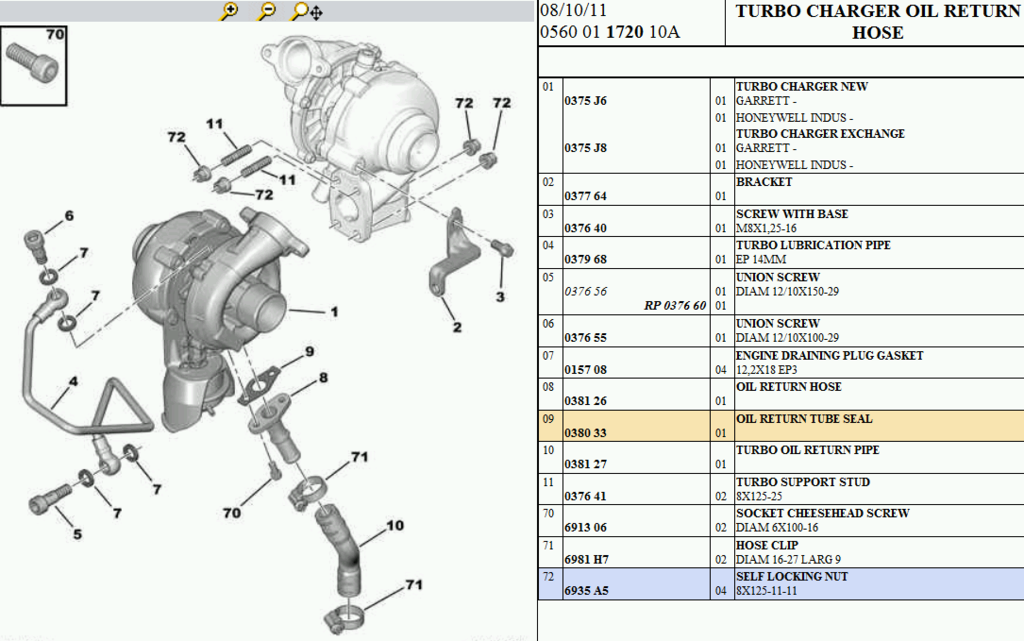Click the 8X125-11-11 specification text
Image resolution: width=1024 pixels, height=641 pixels.
point(767,591)
